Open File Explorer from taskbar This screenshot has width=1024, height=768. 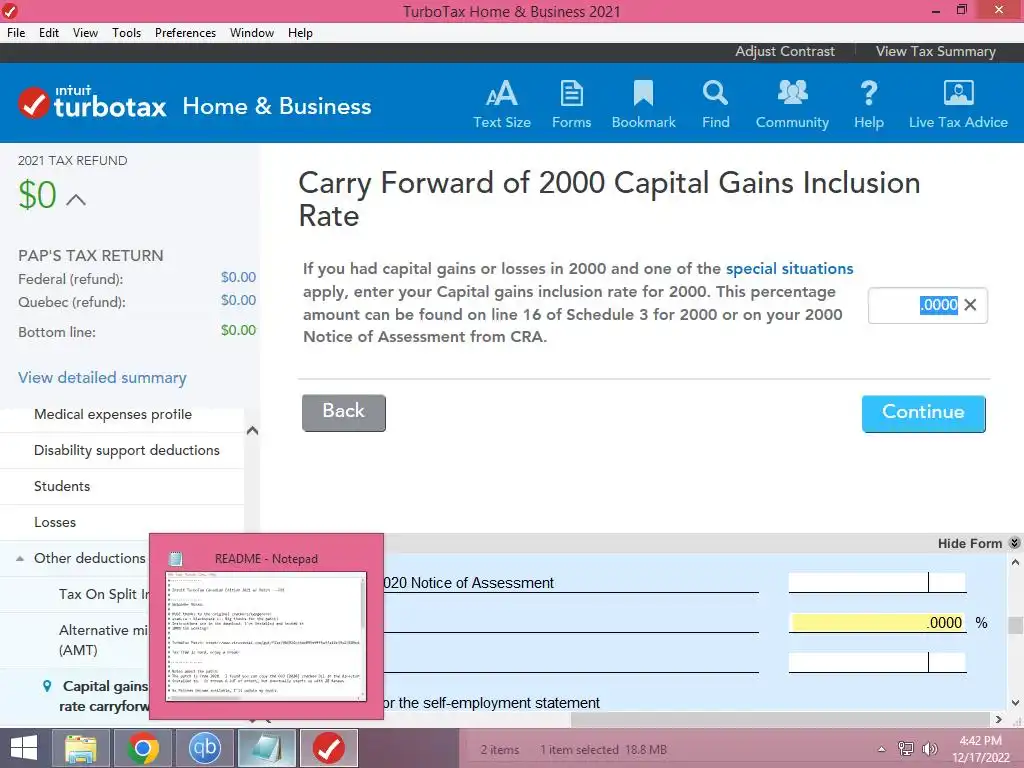[80, 748]
